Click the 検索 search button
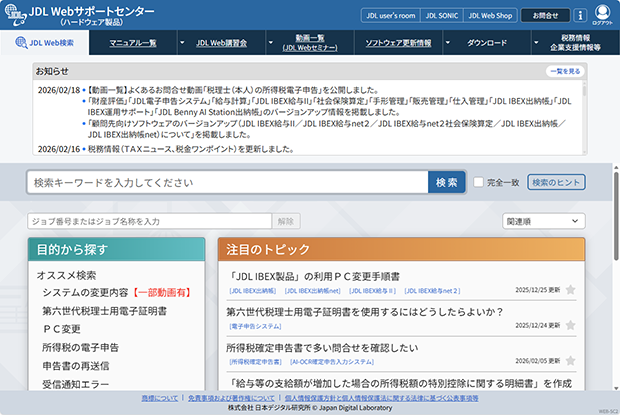This screenshot has height=415, width=620. click(446, 182)
